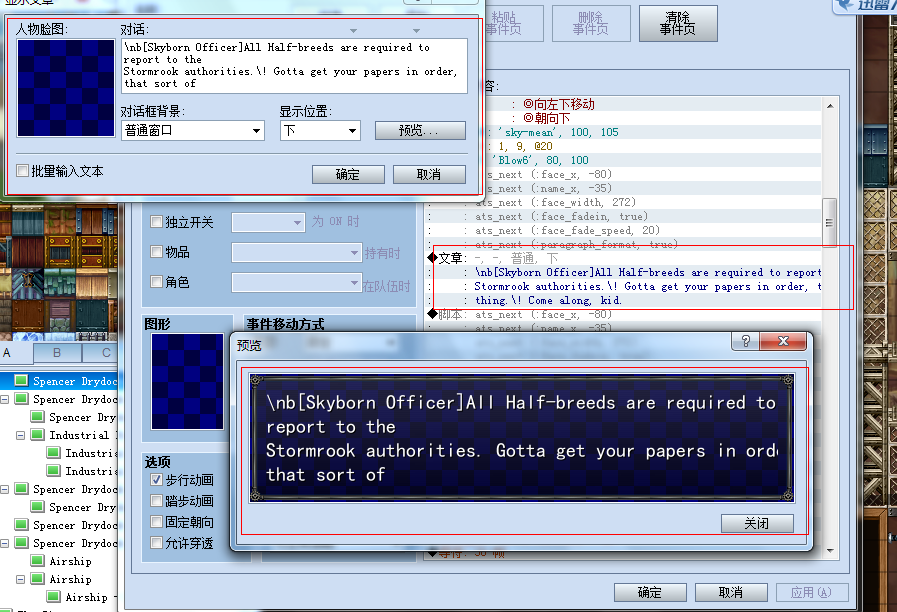Select the 文章: -, -, 普通, 下 command row

coord(625,259)
